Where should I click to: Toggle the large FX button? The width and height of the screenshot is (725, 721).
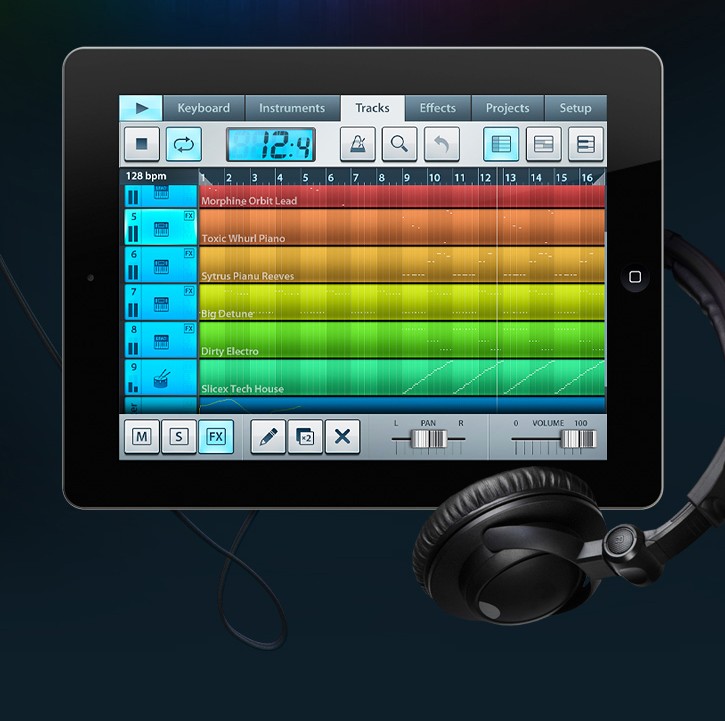(216, 437)
